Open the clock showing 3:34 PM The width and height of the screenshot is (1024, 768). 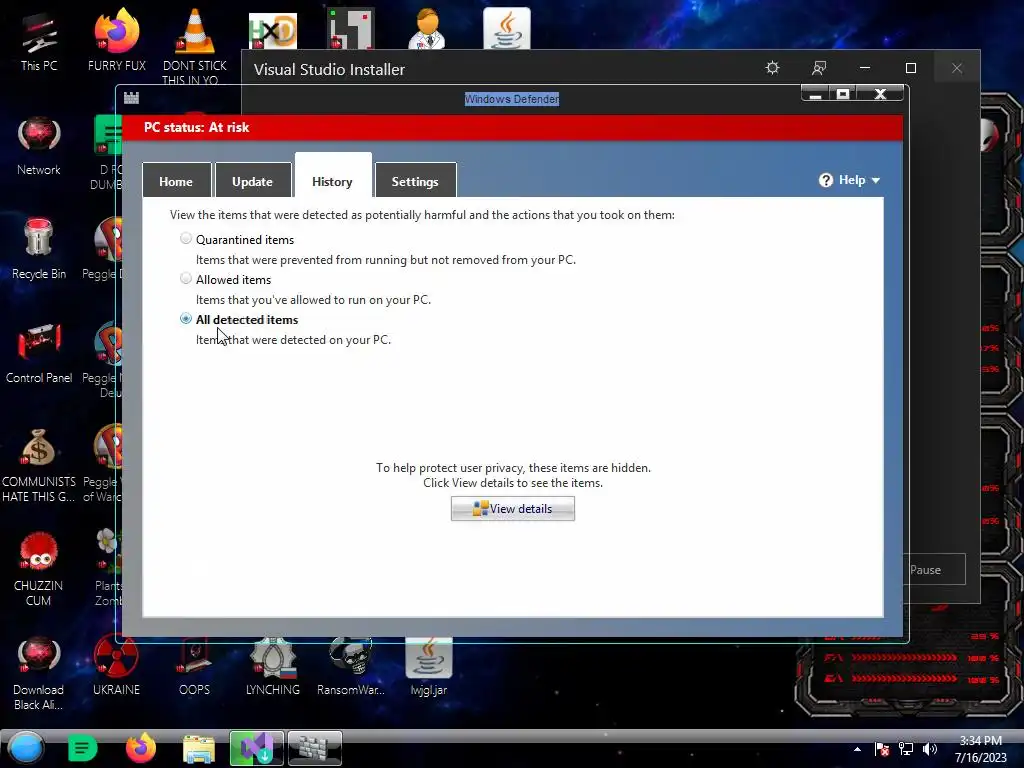981,748
